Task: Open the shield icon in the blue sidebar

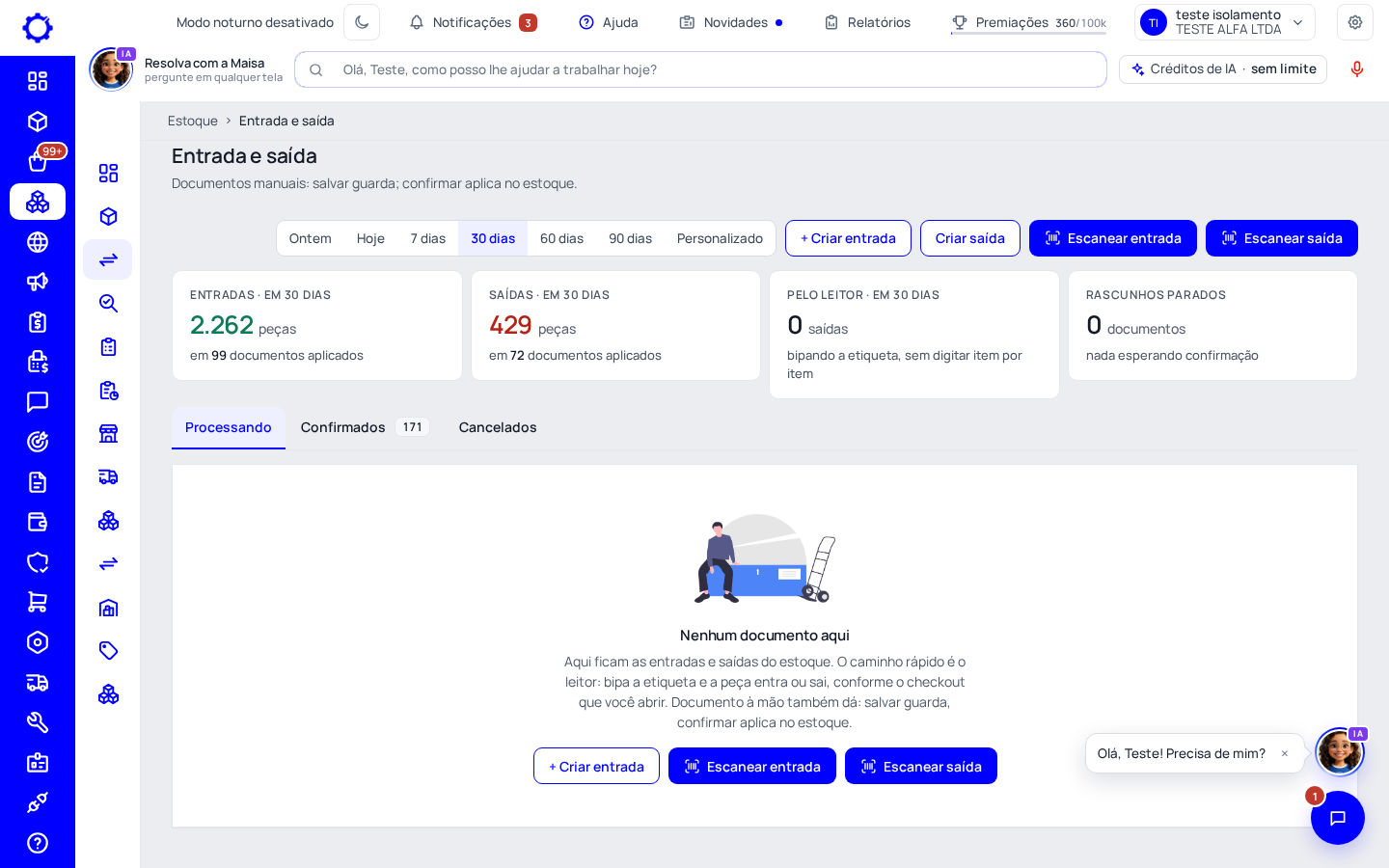Action: [38, 562]
